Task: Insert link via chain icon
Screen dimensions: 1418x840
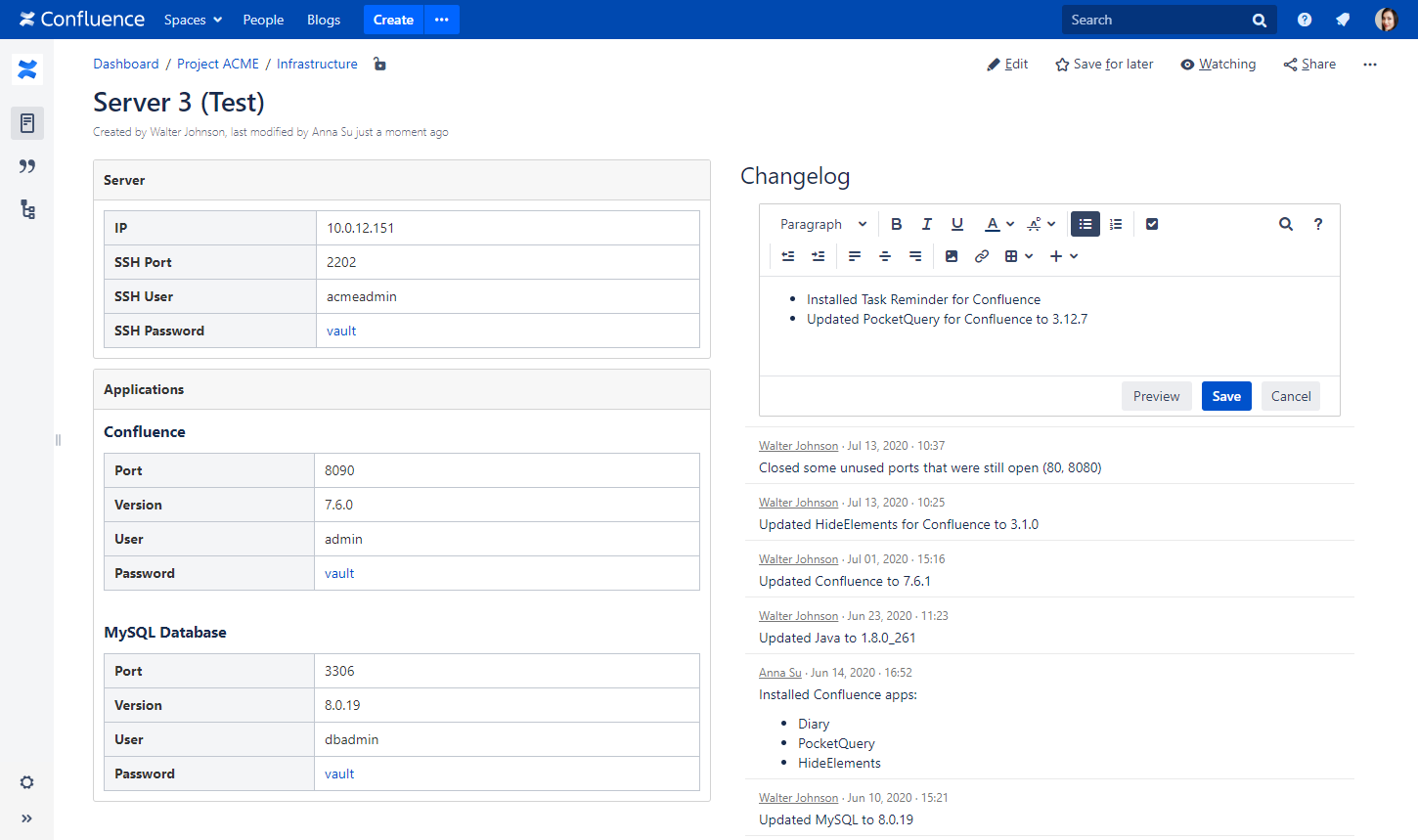Action: (x=982, y=256)
